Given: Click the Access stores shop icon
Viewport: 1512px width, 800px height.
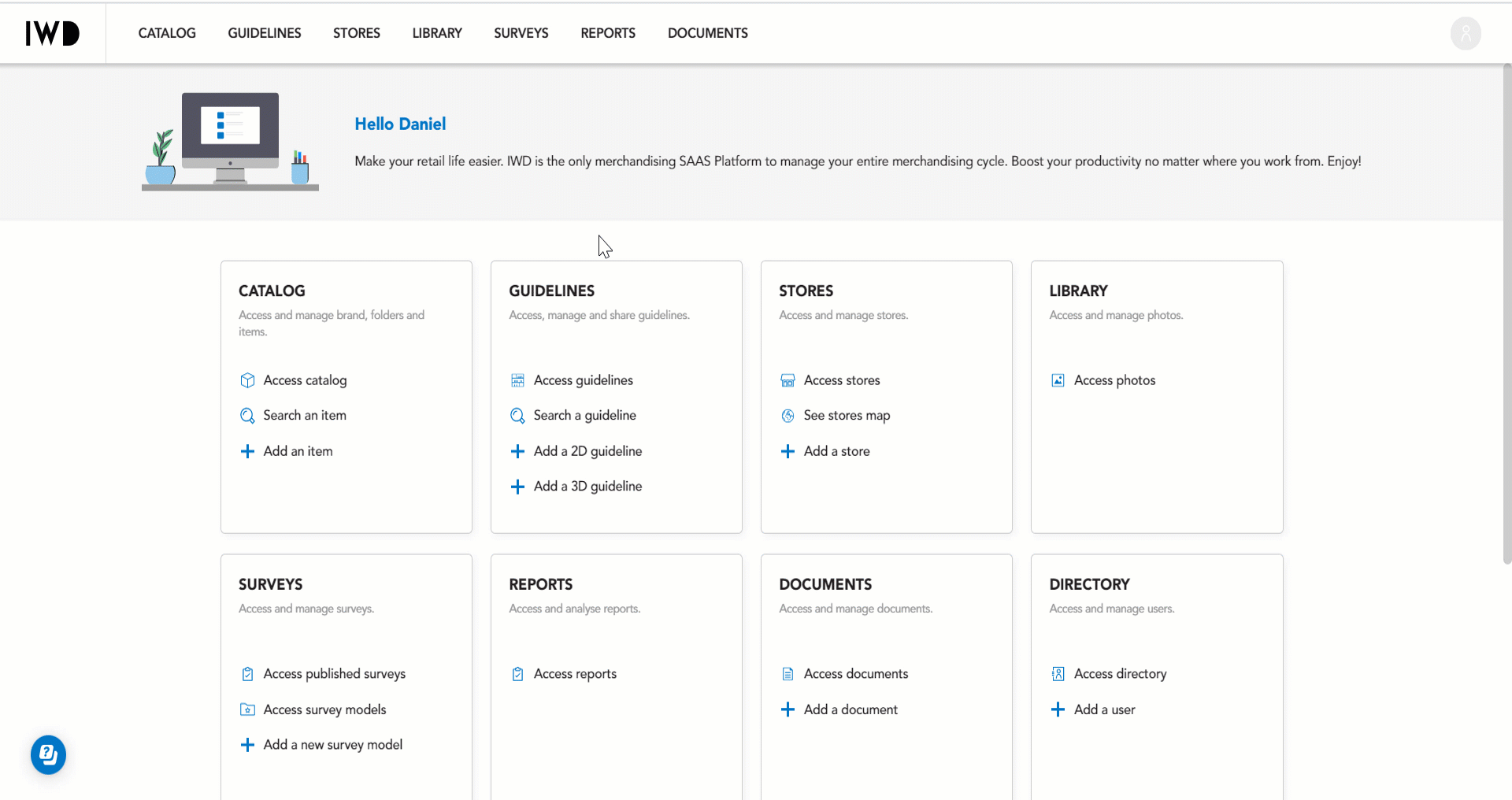Looking at the screenshot, I should click(x=787, y=380).
